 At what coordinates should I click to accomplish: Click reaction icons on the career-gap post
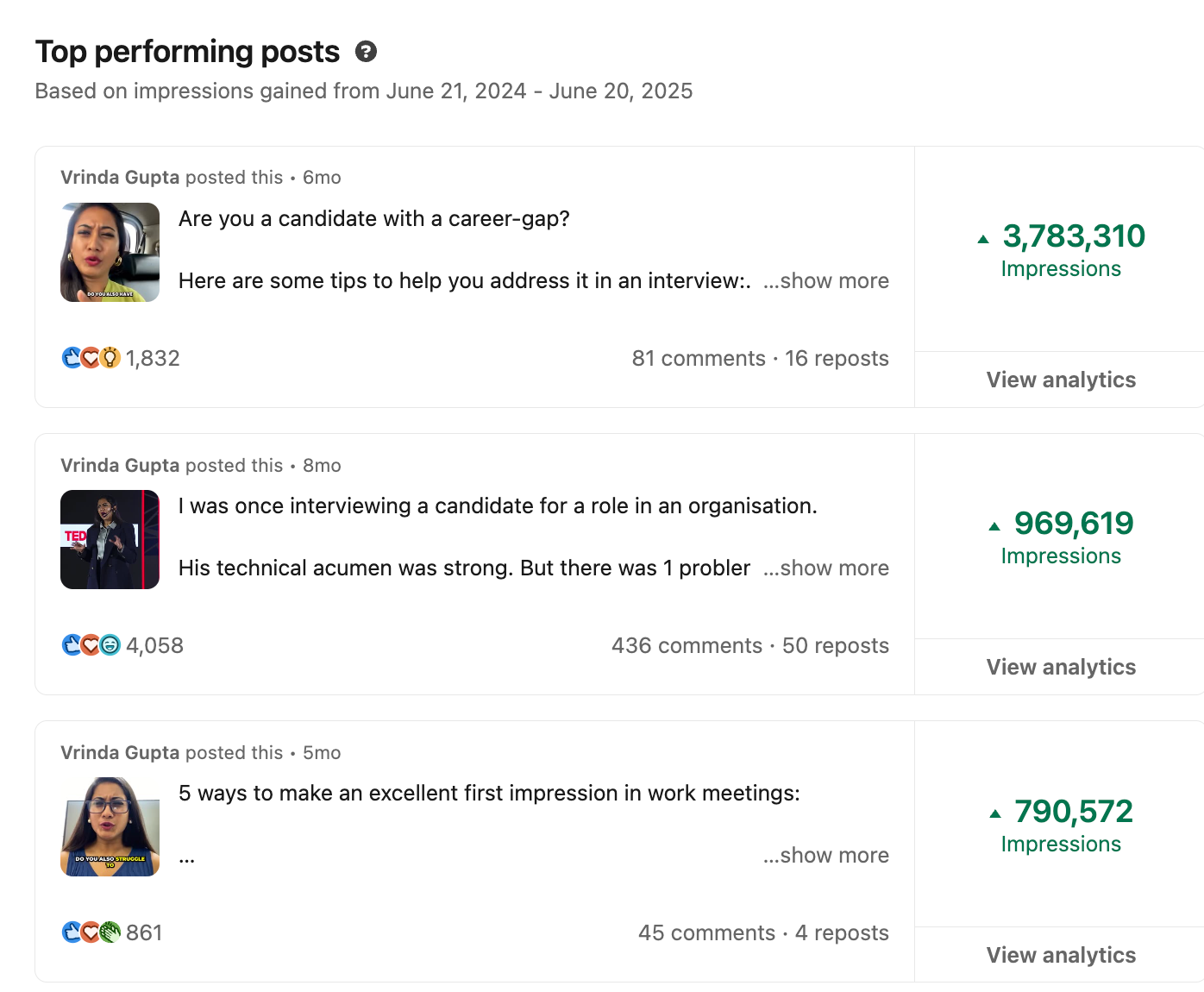click(91, 358)
